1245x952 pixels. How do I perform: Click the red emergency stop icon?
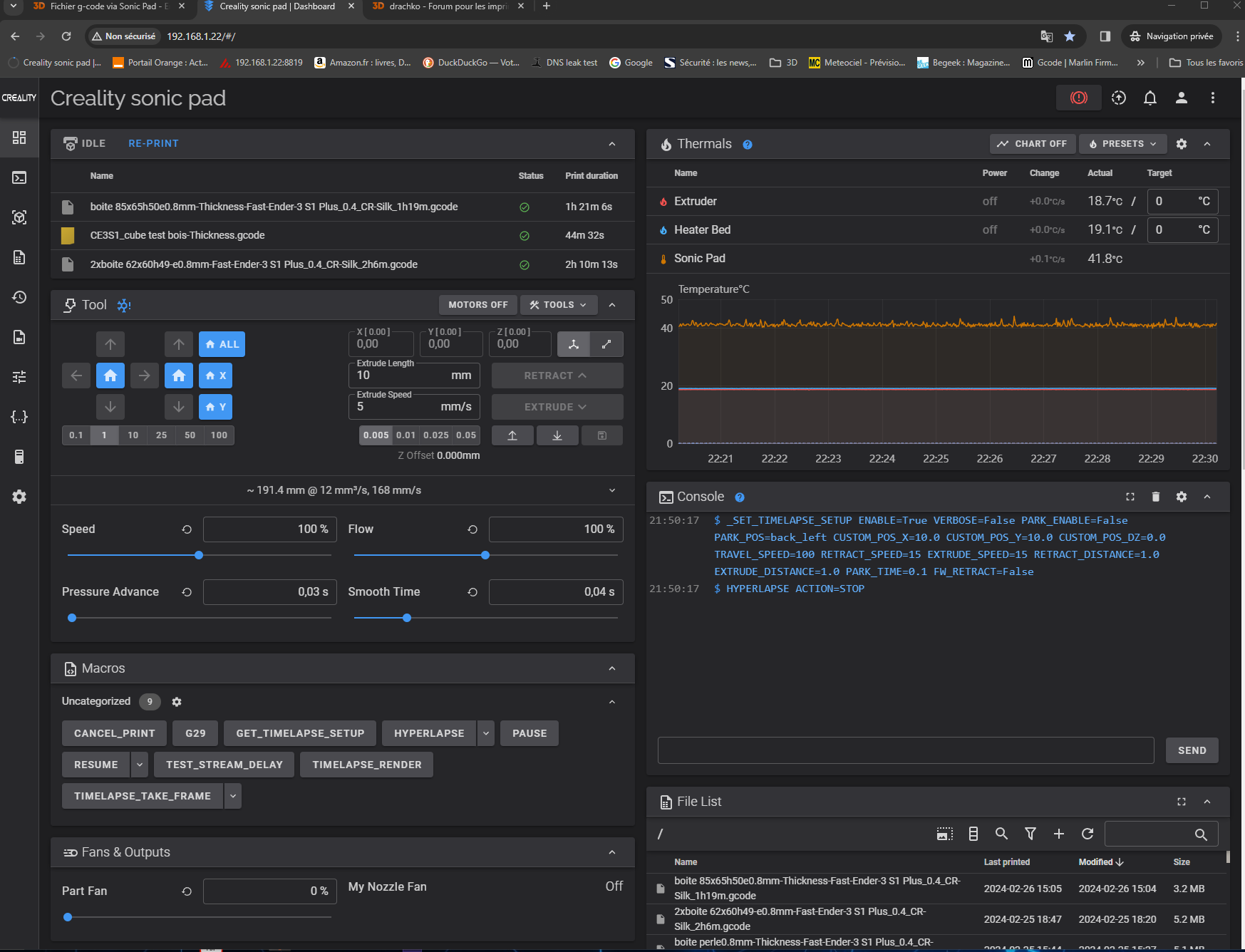1078,98
